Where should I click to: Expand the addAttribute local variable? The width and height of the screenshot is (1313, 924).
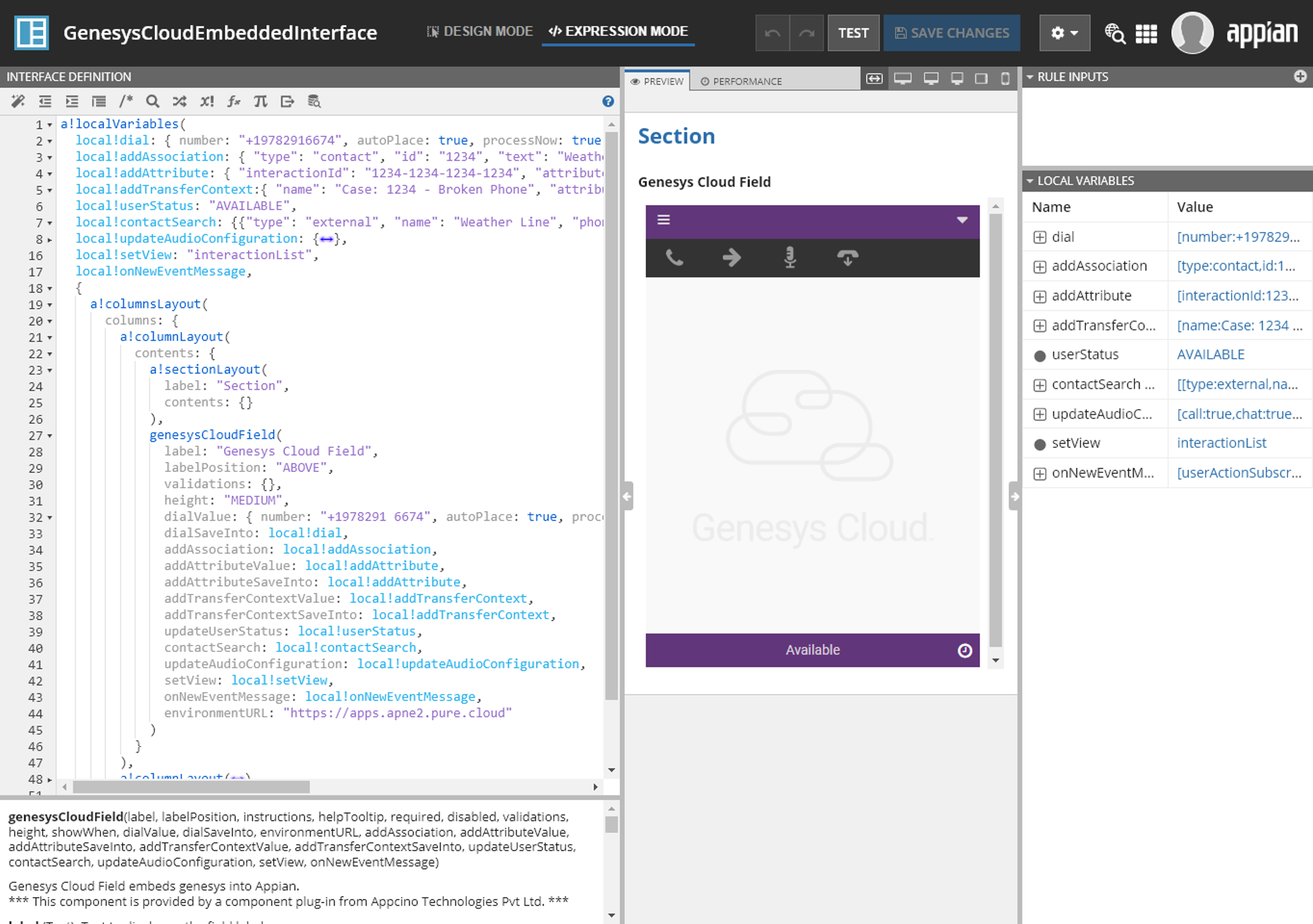pos(1040,297)
